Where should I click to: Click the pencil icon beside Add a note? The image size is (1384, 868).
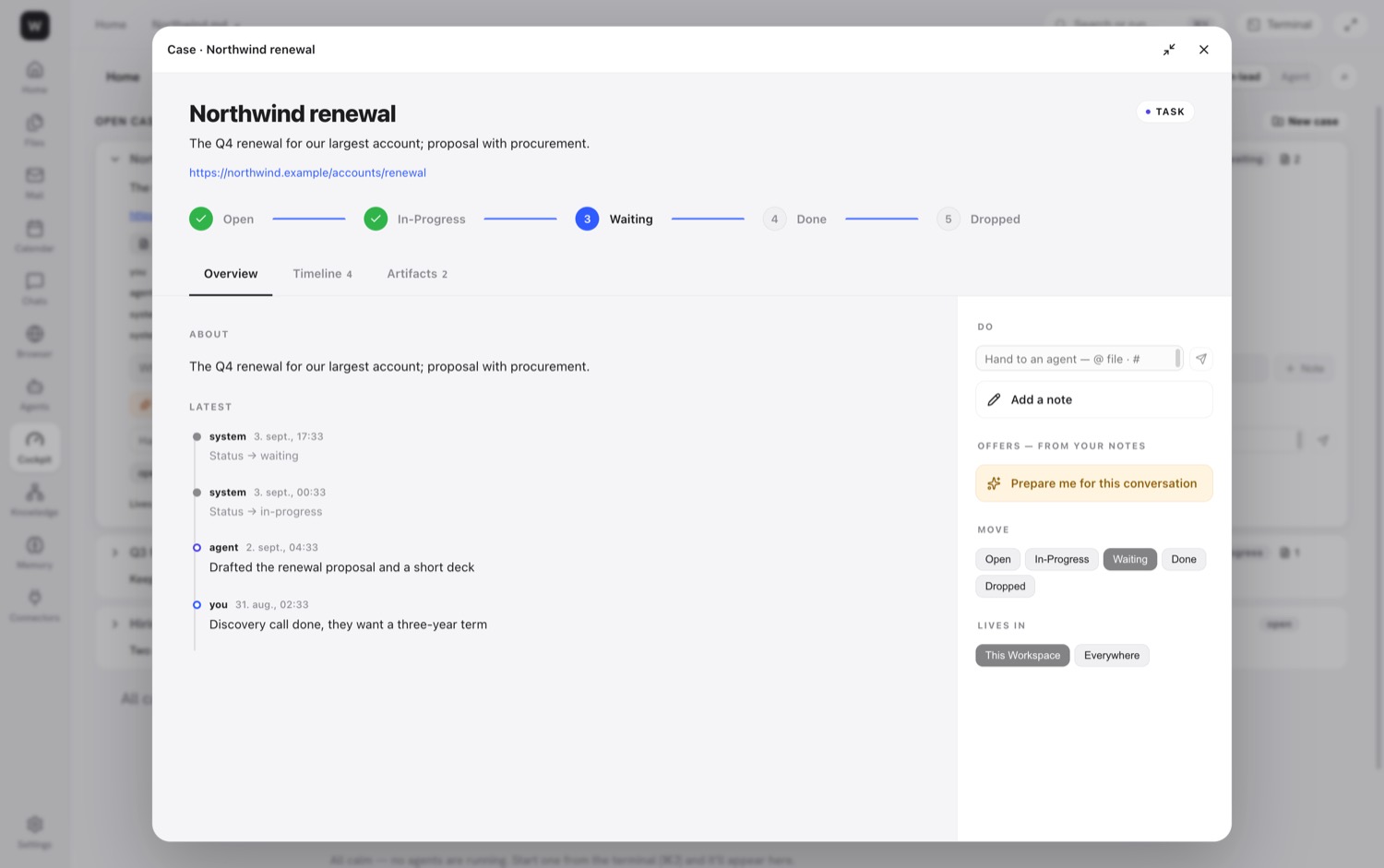(x=994, y=399)
